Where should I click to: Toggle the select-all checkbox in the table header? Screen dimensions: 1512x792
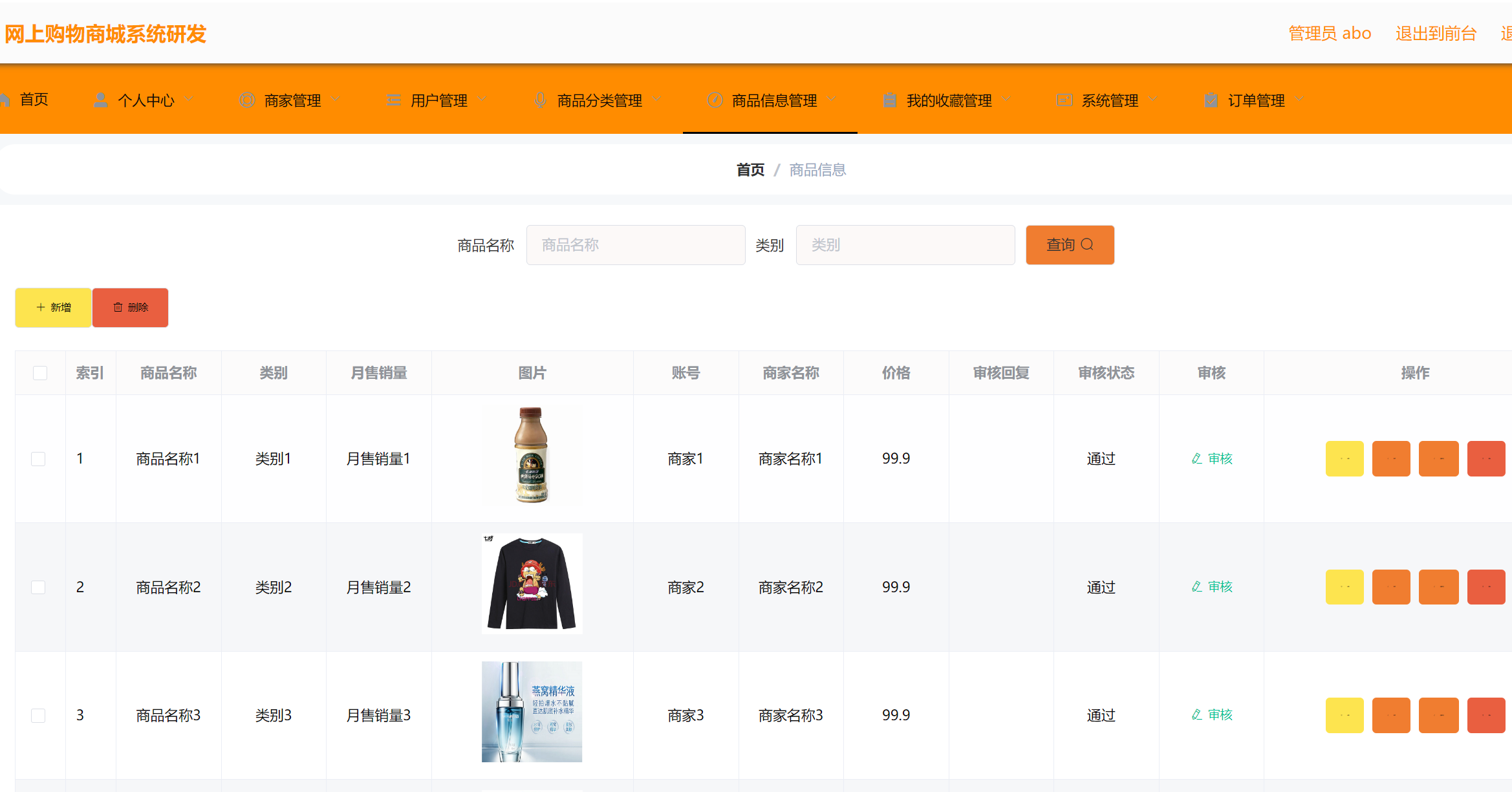(x=40, y=372)
